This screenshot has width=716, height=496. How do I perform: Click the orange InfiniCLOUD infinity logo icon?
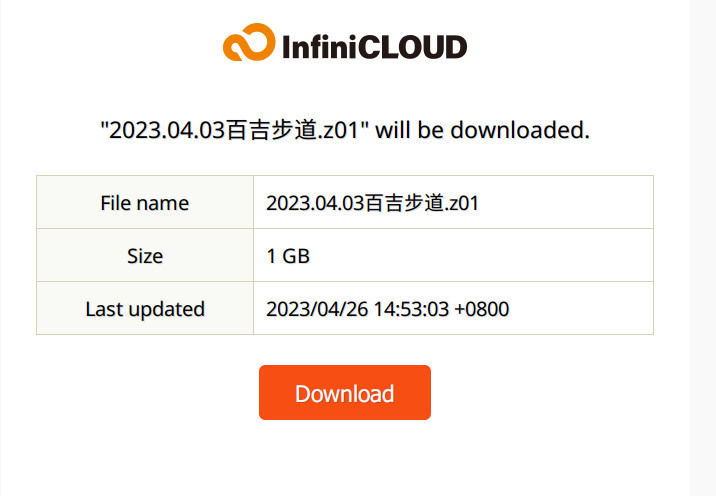tap(249, 42)
